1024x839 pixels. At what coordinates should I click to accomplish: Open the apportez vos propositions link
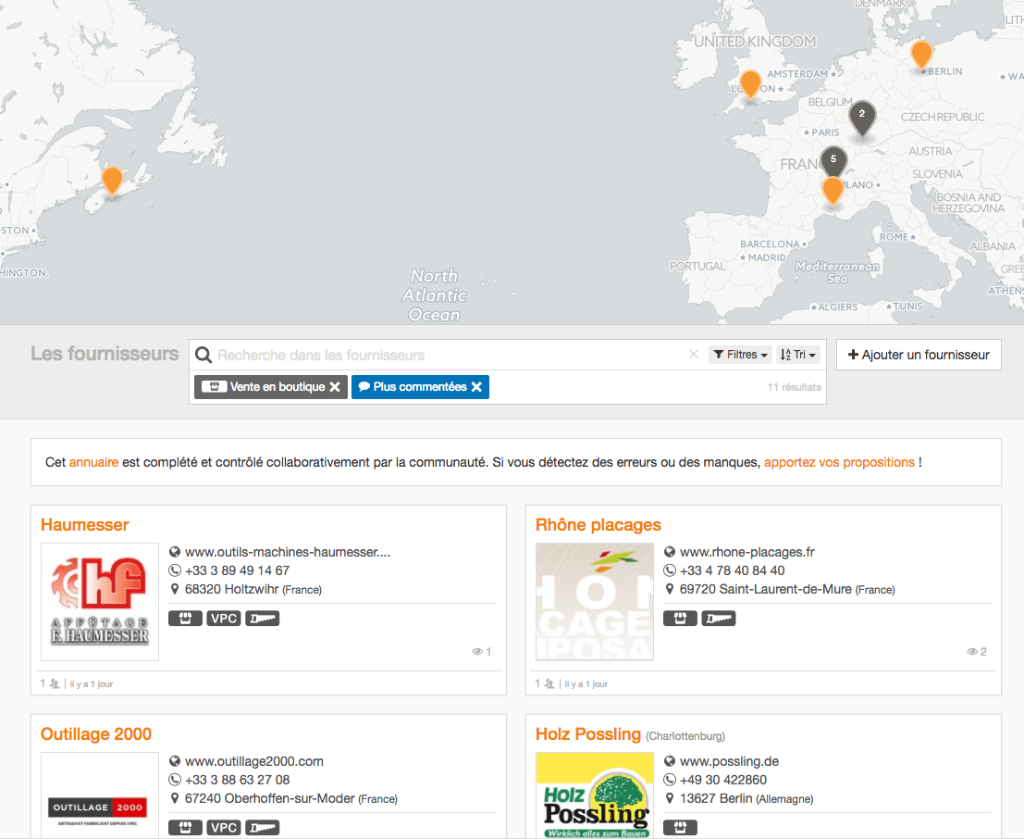(839, 462)
